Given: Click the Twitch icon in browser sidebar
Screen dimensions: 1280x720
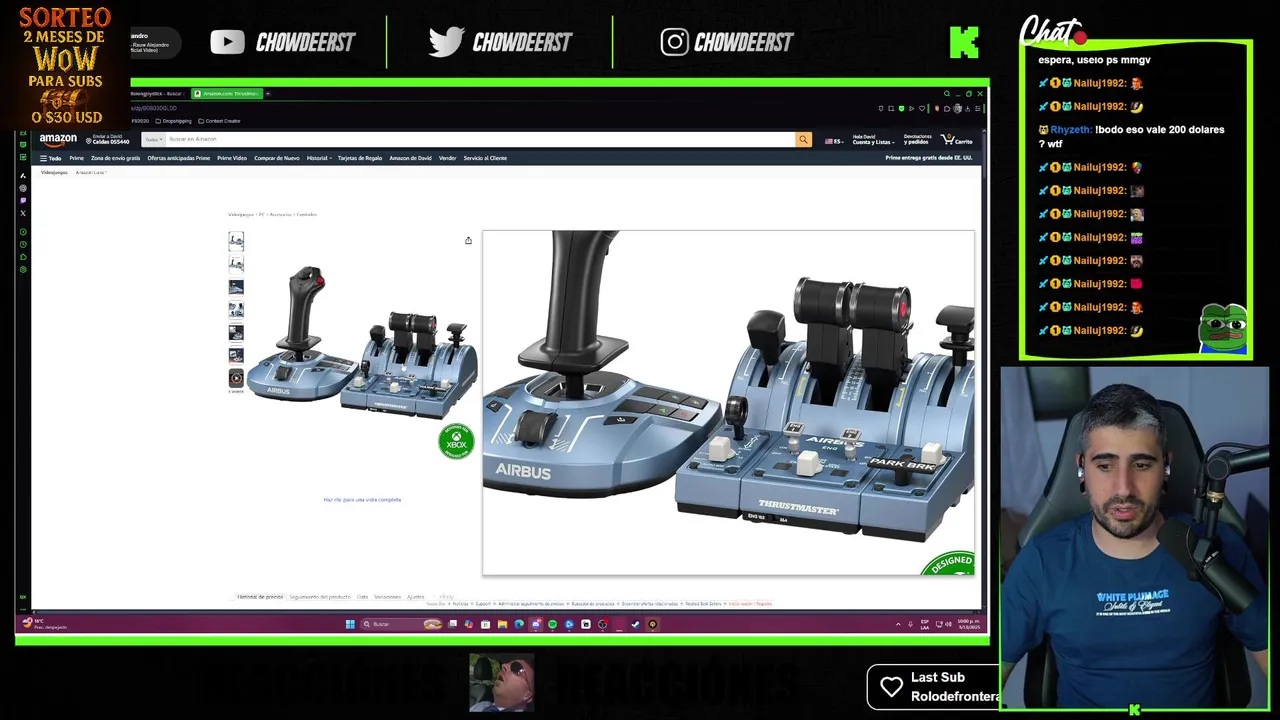Looking at the screenshot, I should 23,200.
